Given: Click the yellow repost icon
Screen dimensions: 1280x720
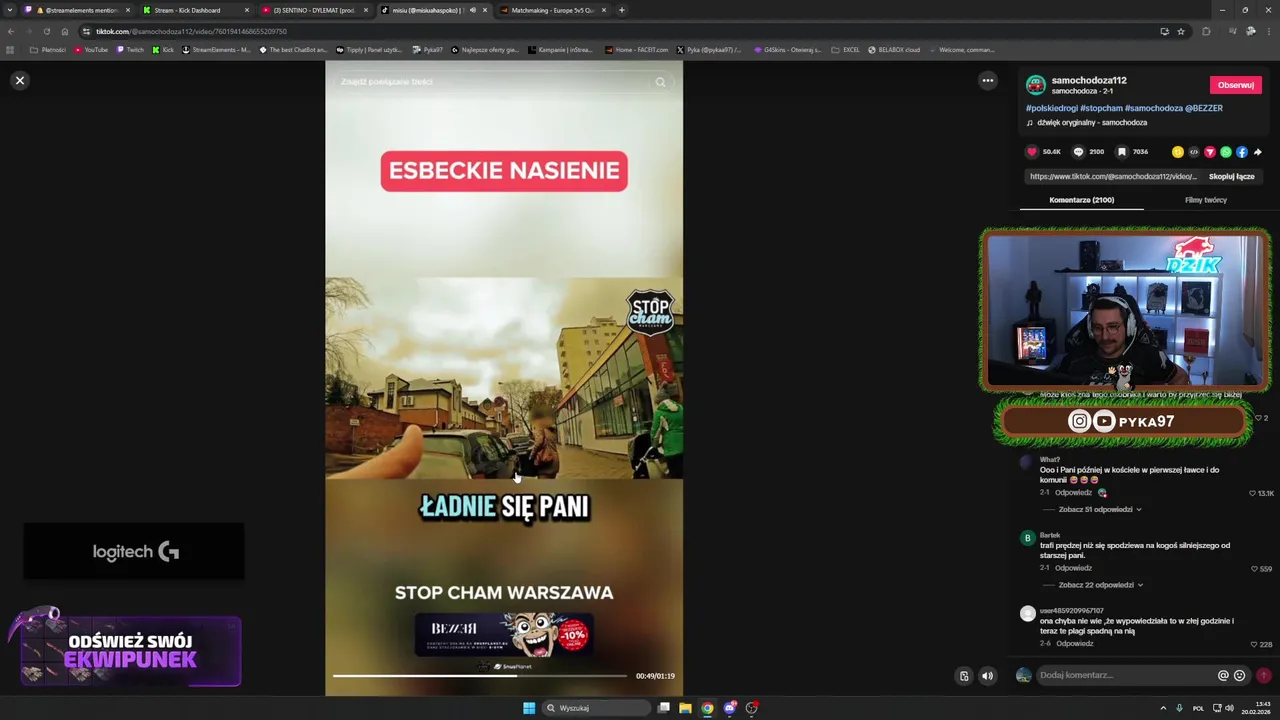Looking at the screenshot, I should (1178, 152).
